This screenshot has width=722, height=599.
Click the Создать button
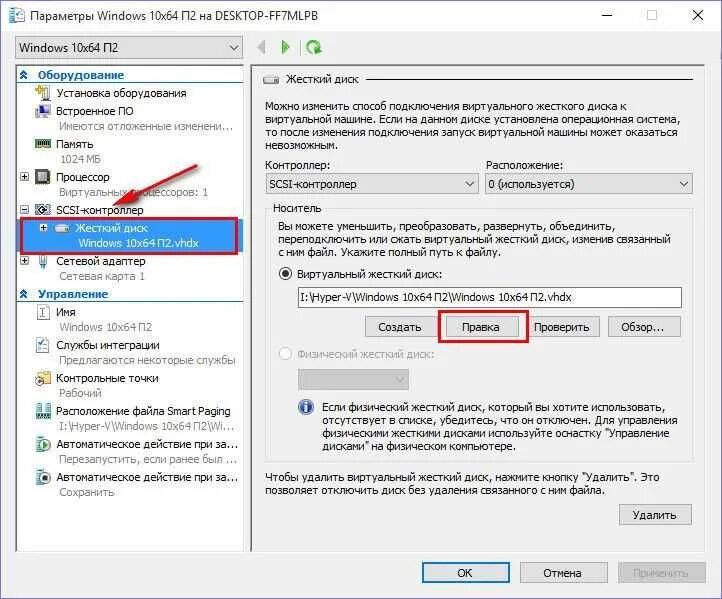400,327
